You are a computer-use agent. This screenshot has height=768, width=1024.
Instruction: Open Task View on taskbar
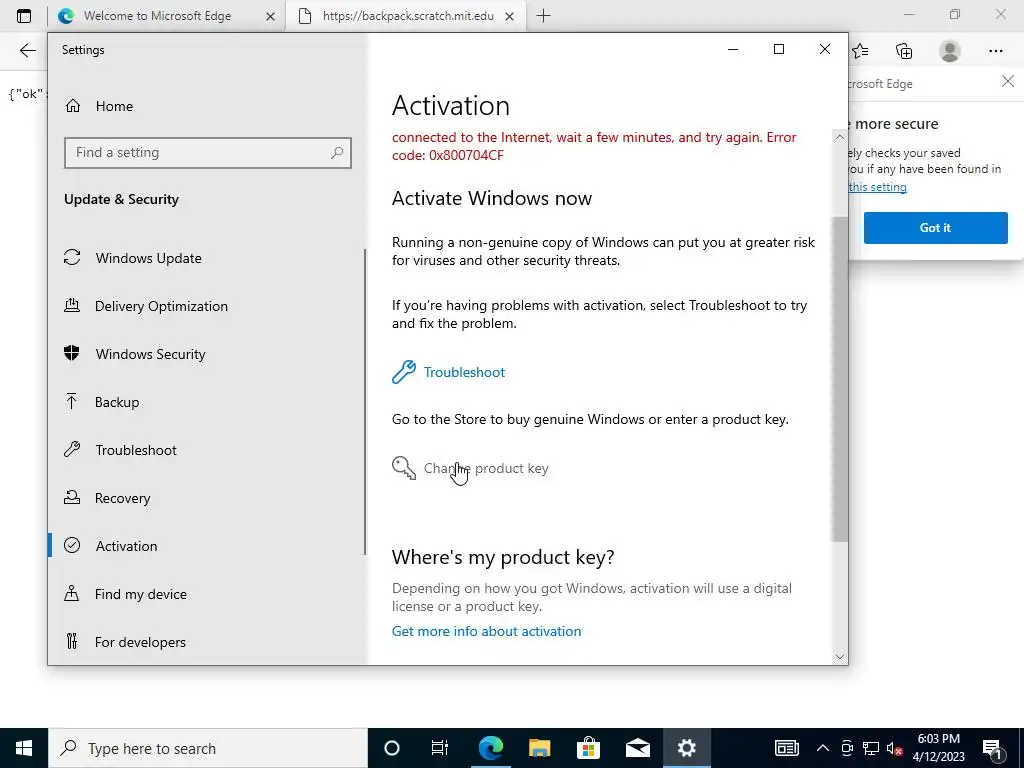(x=440, y=748)
